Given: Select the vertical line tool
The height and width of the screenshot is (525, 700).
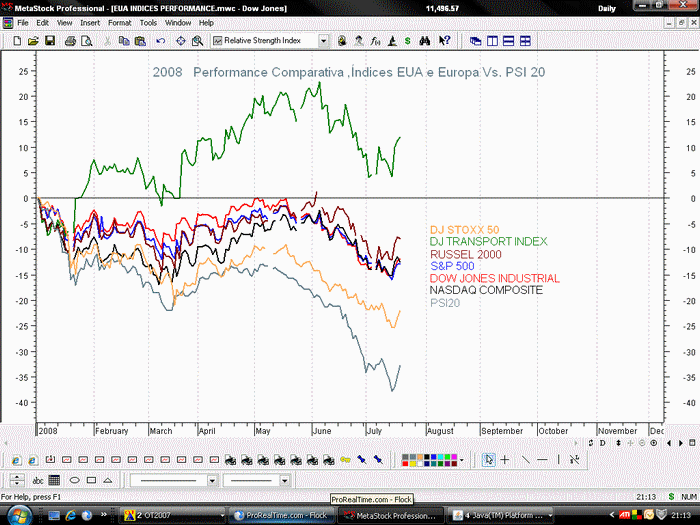Looking at the screenshot, I should (558, 459).
